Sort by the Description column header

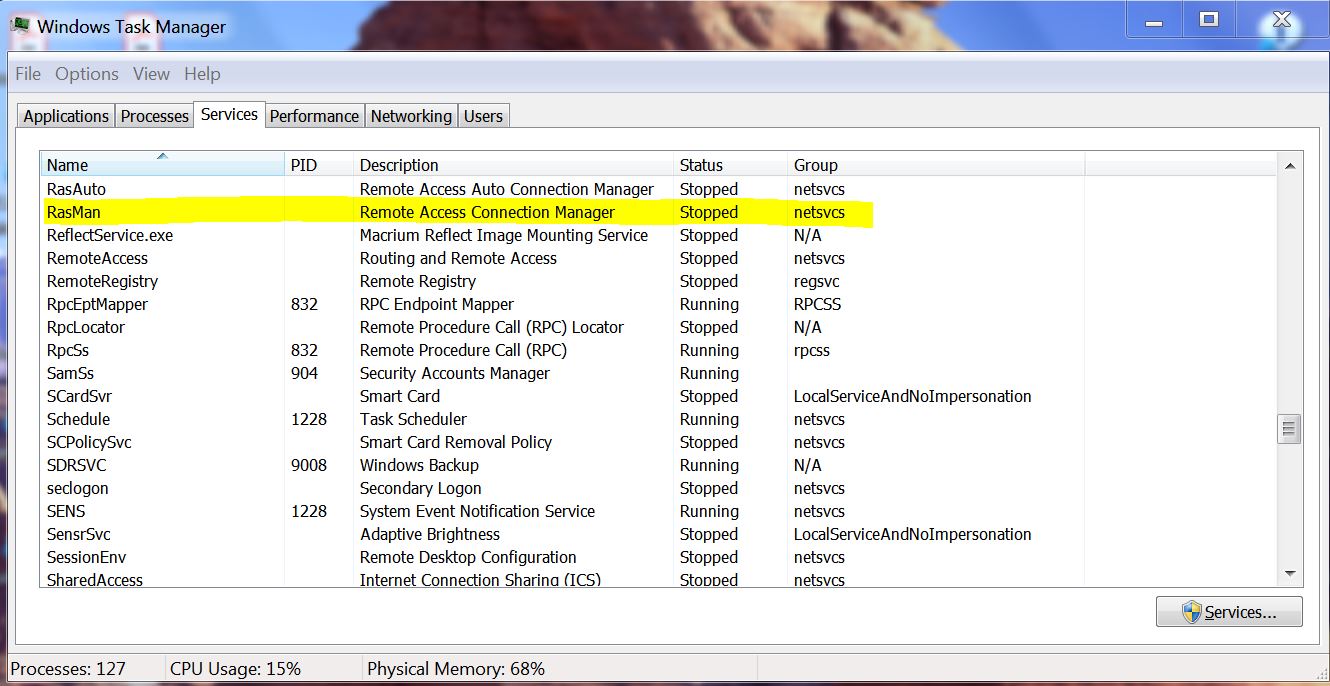[x=514, y=165]
